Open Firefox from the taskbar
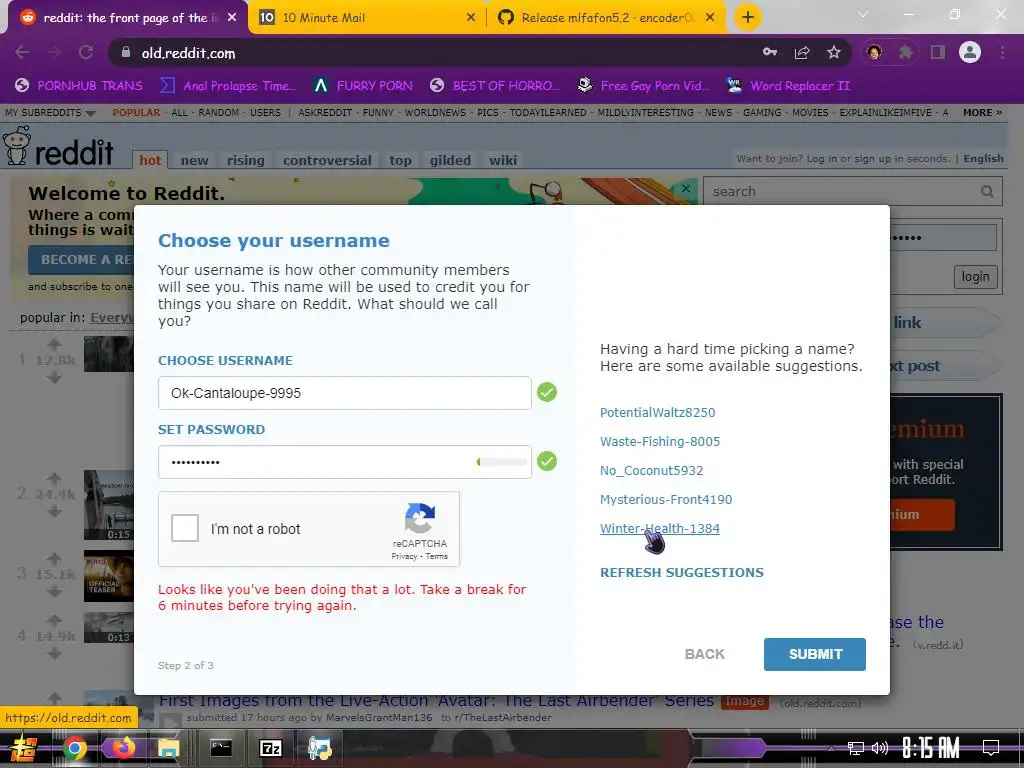This screenshot has height=768, width=1024. point(122,748)
